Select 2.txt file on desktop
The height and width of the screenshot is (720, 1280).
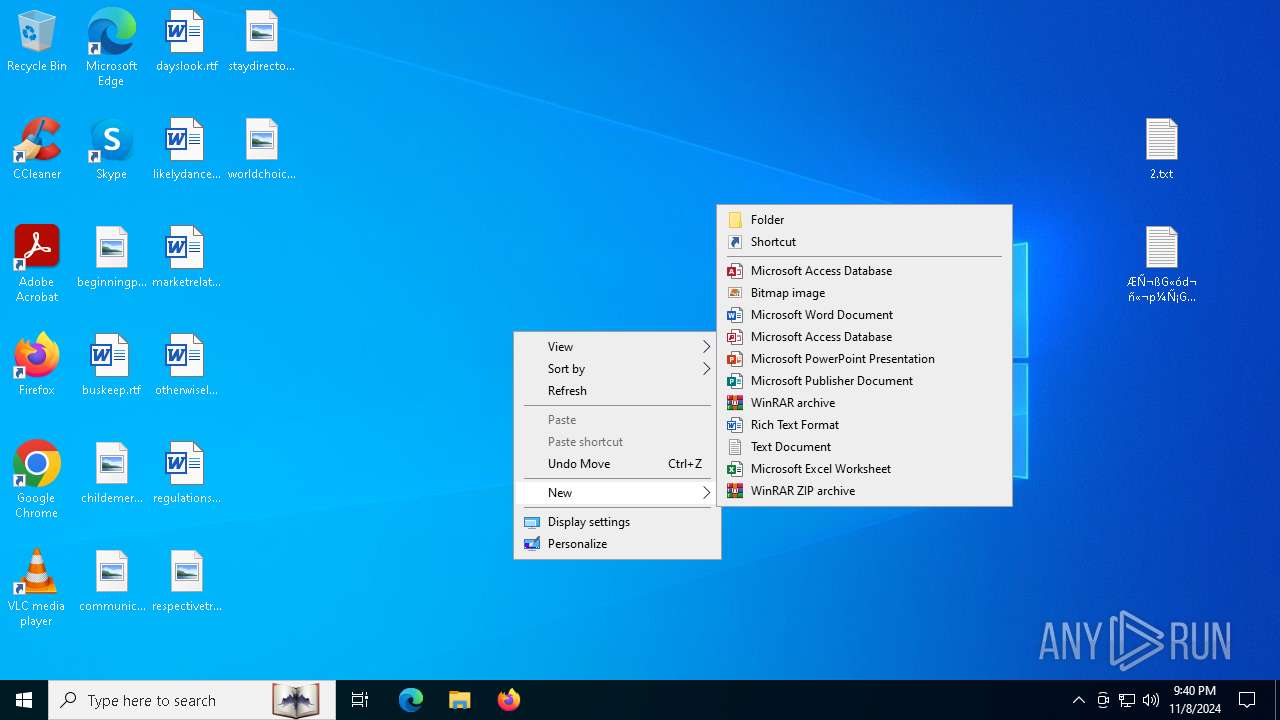click(x=1161, y=150)
